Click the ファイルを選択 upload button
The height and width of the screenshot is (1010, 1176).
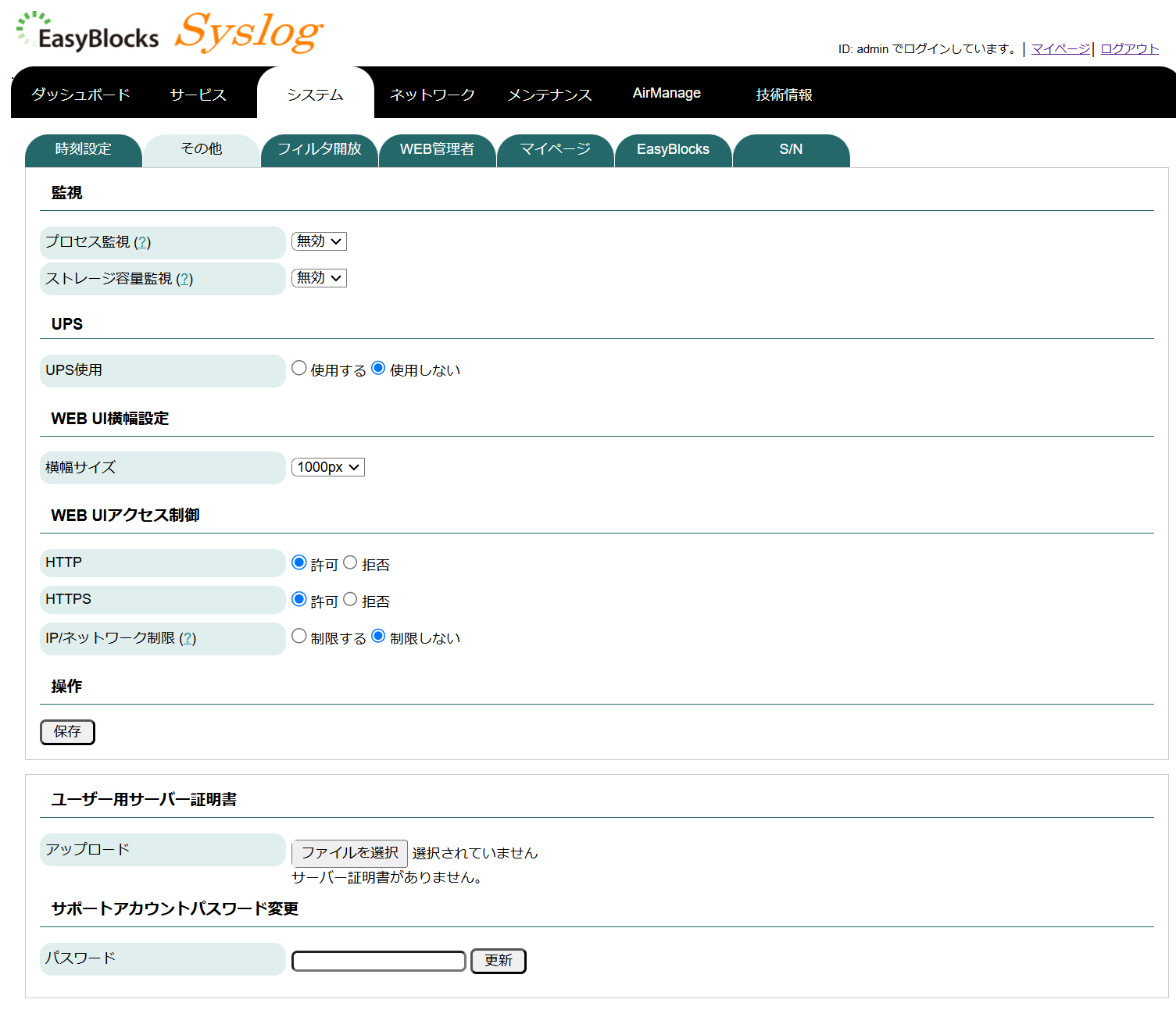350,853
